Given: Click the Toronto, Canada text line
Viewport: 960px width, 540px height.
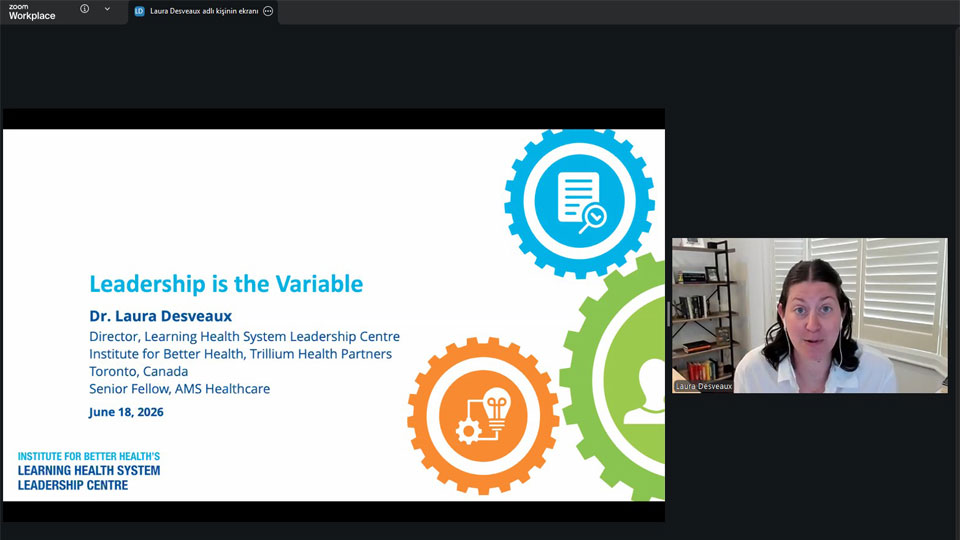Looking at the screenshot, I should [x=138, y=372].
